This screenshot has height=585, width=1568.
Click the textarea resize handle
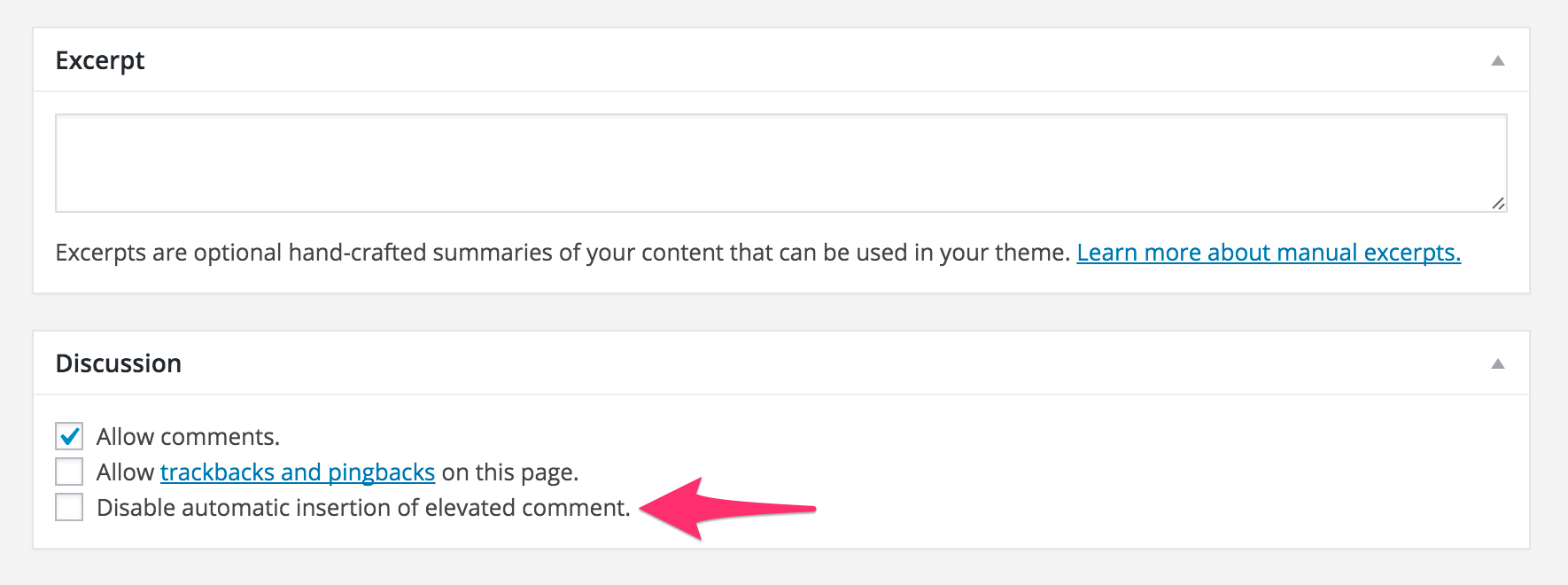pyautogui.click(x=1499, y=202)
